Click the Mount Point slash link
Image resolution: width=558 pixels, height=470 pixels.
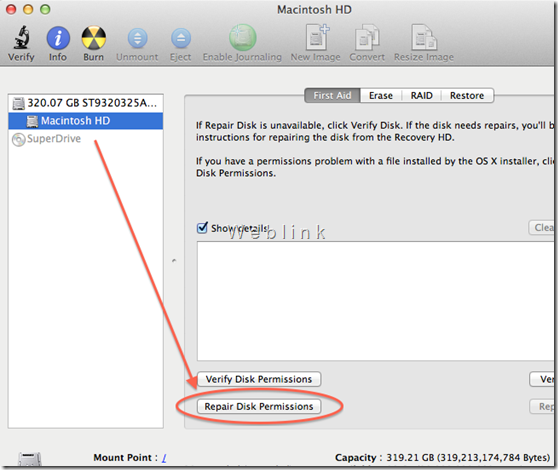164,458
